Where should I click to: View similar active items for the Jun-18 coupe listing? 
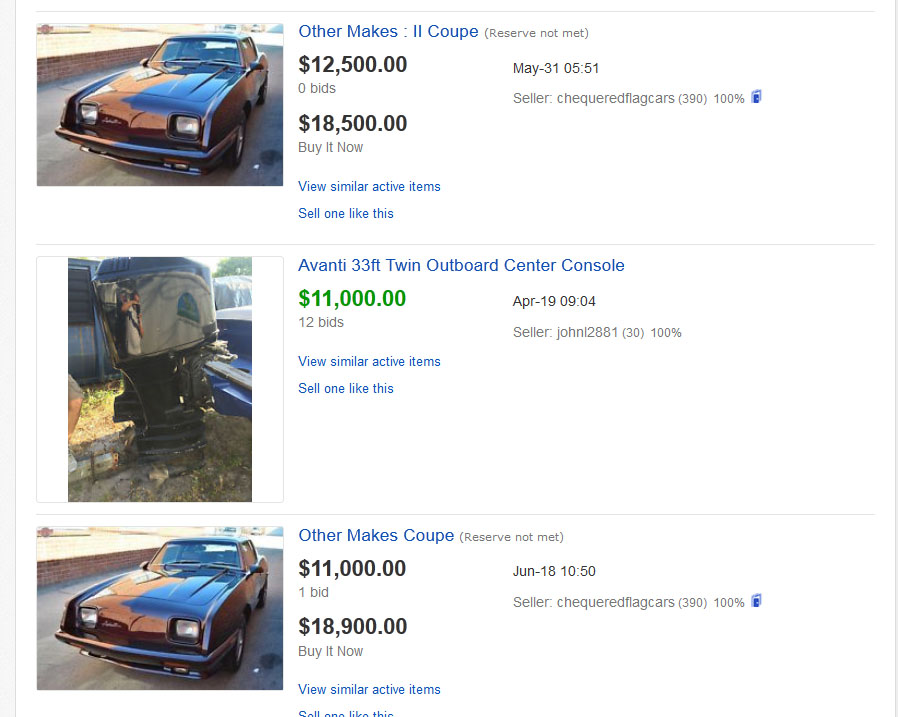point(369,690)
